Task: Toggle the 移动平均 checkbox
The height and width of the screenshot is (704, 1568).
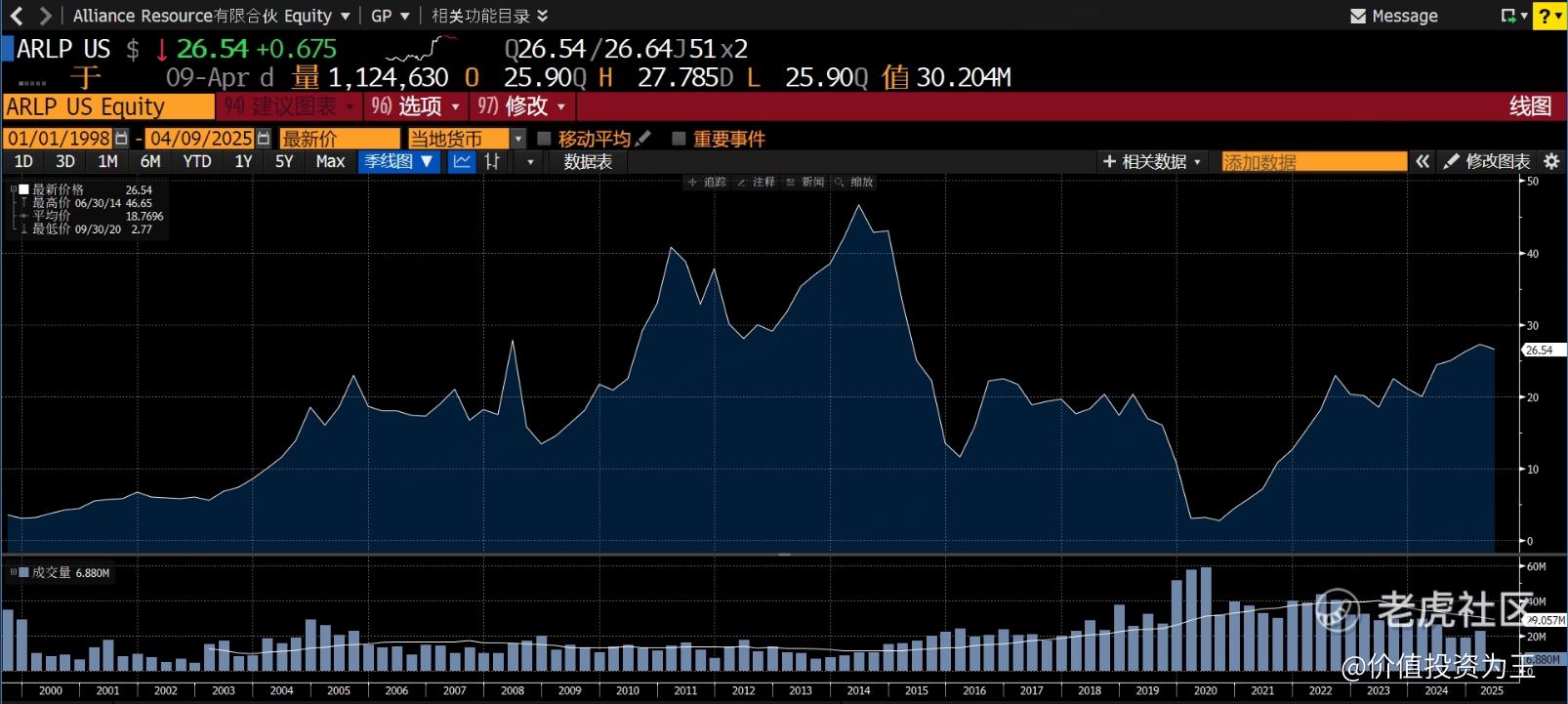Action: point(544,139)
